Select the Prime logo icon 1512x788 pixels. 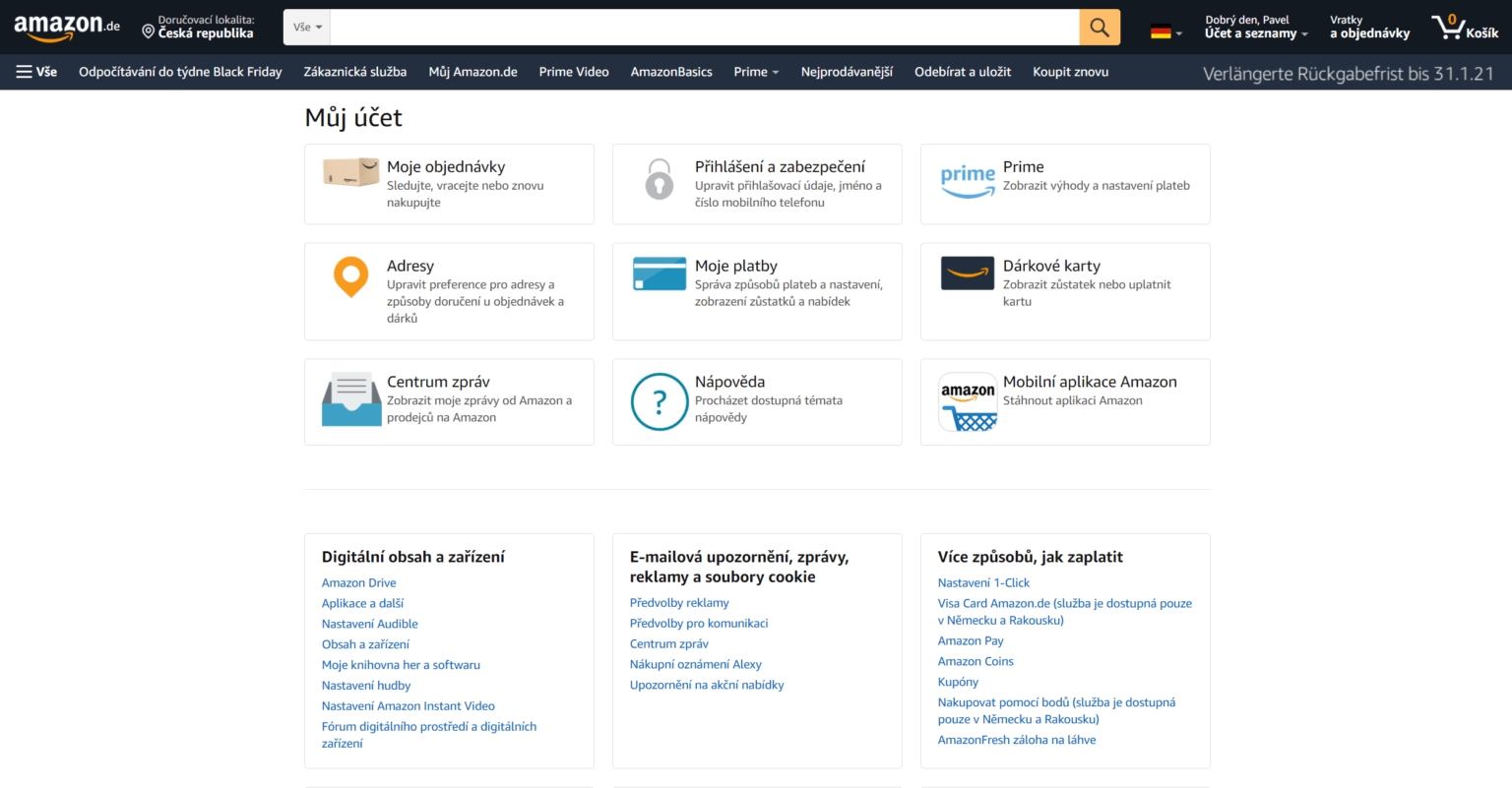coord(967,180)
